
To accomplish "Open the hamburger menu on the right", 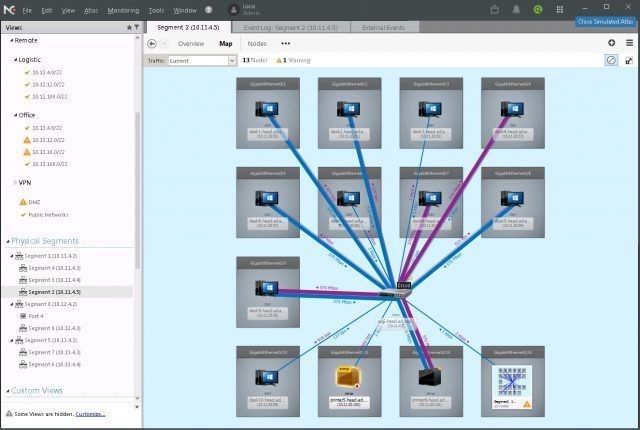I will (x=629, y=43).
